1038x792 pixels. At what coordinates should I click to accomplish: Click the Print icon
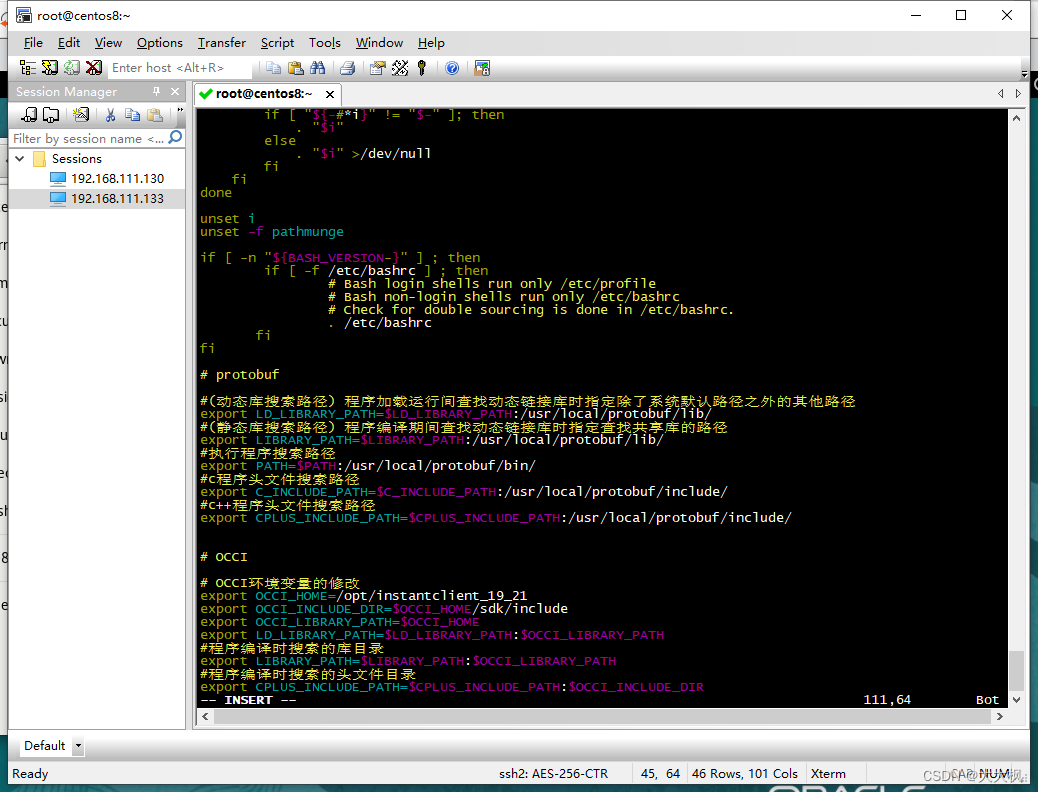[348, 68]
